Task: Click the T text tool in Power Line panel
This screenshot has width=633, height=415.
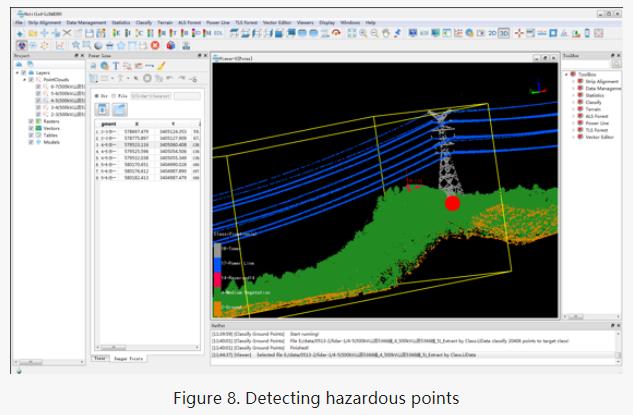Action: click(116, 65)
